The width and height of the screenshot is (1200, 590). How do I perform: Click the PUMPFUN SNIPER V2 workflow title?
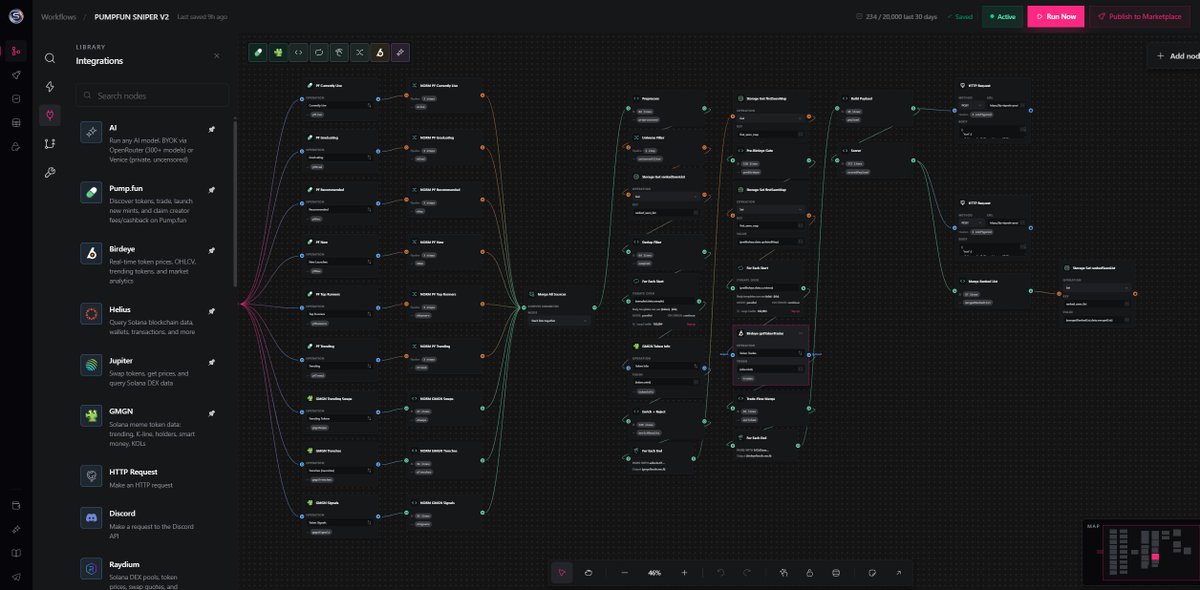132,17
